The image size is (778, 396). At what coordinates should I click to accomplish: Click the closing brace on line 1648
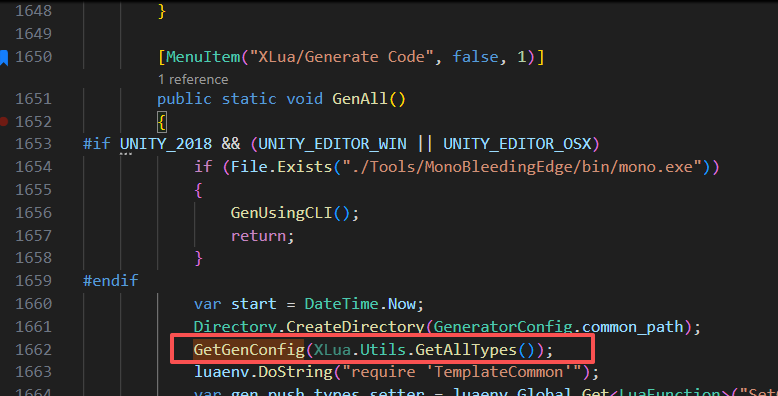(162, 11)
